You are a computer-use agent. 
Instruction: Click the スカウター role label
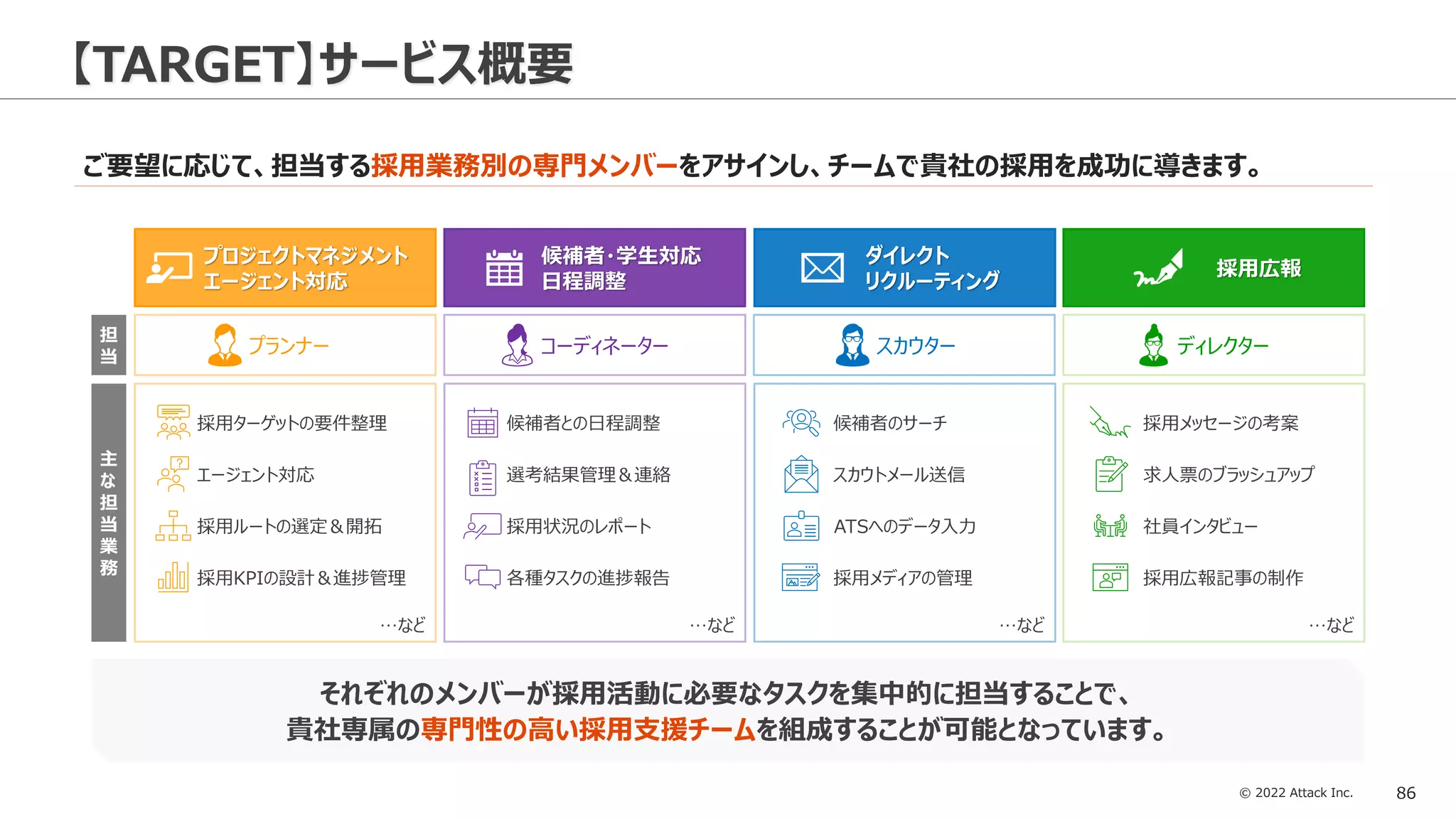click(x=915, y=346)
